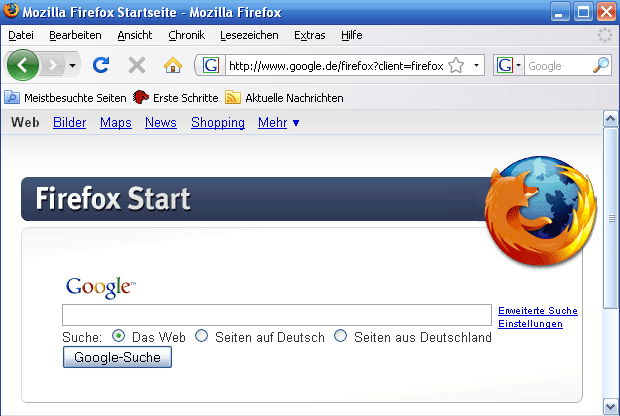Maximize the Firefox window
The image size is (620, 416).
(583, 11)
